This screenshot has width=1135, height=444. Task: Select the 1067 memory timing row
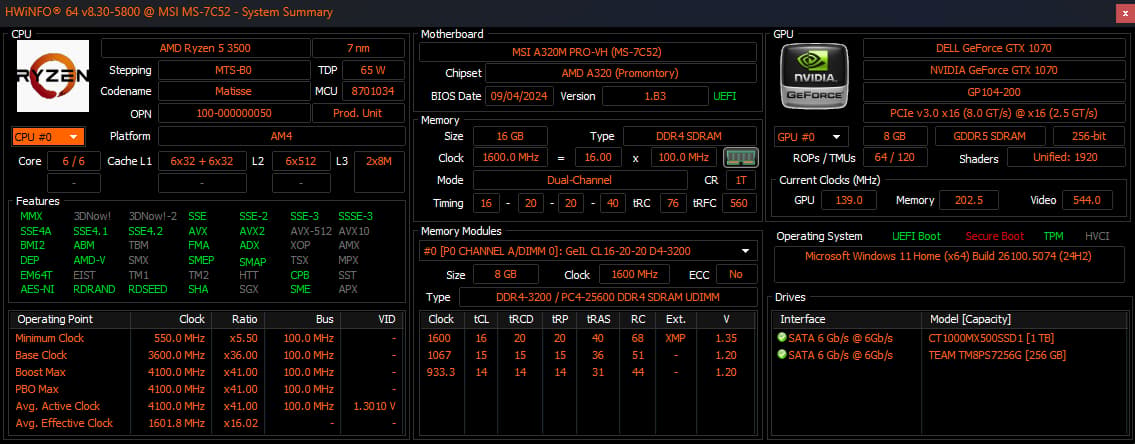[x=588, y=355]
